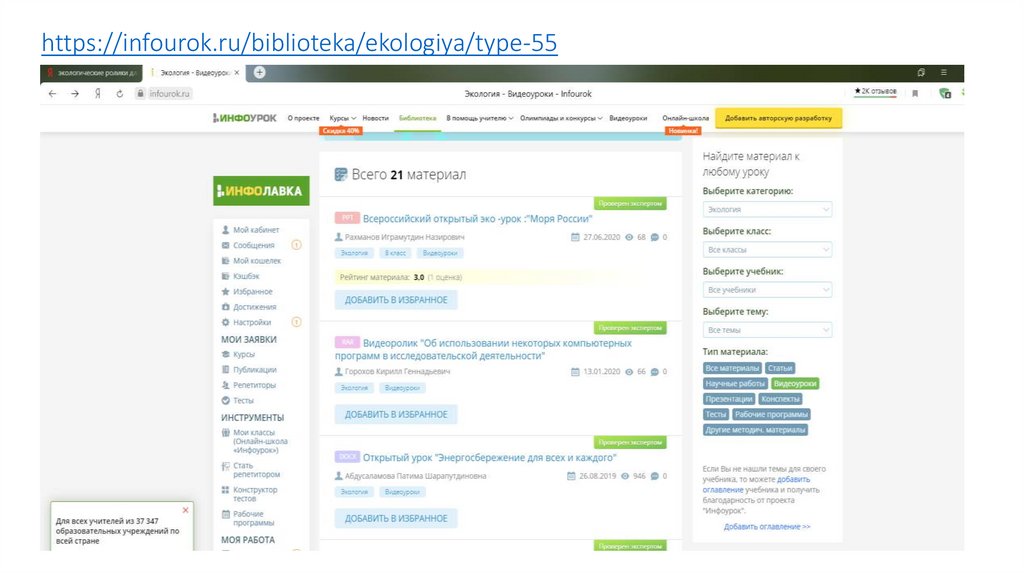Image resolution: width=1024 pixels, height=574 pixels.
Task: Close the Экология - Видеоуроки tab
Action: click(236, 72)
